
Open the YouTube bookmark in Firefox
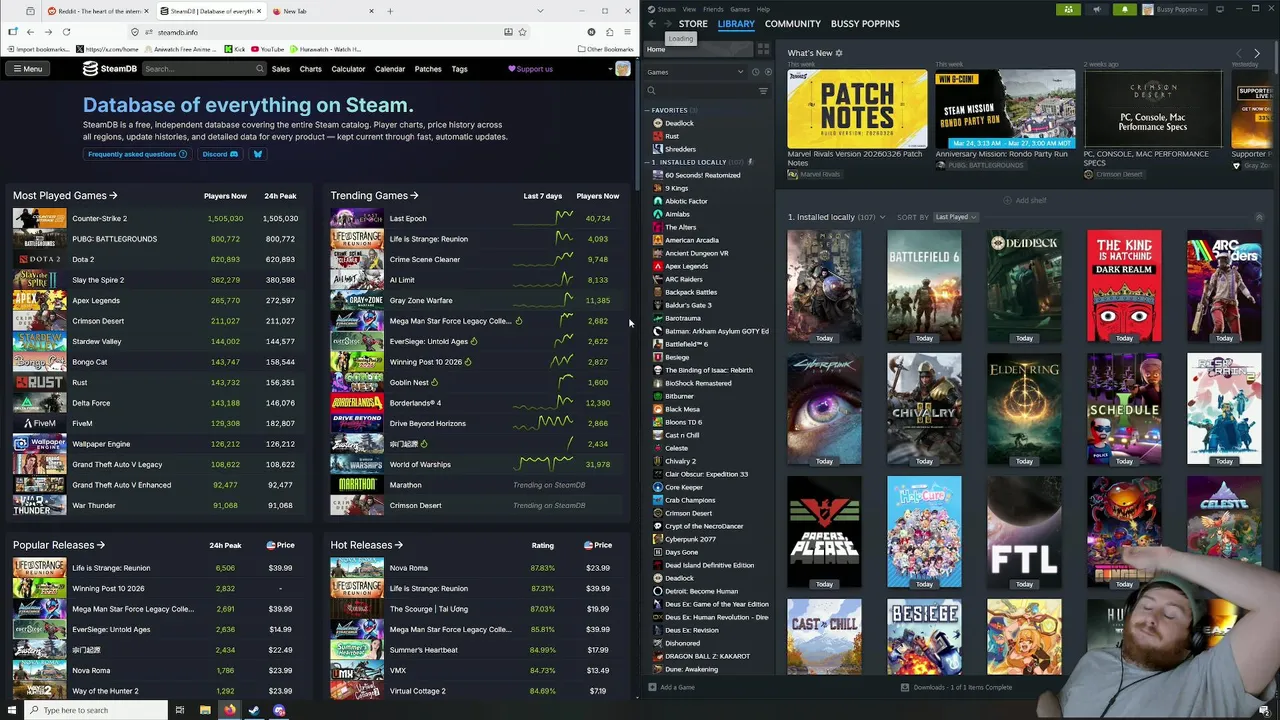267,49
